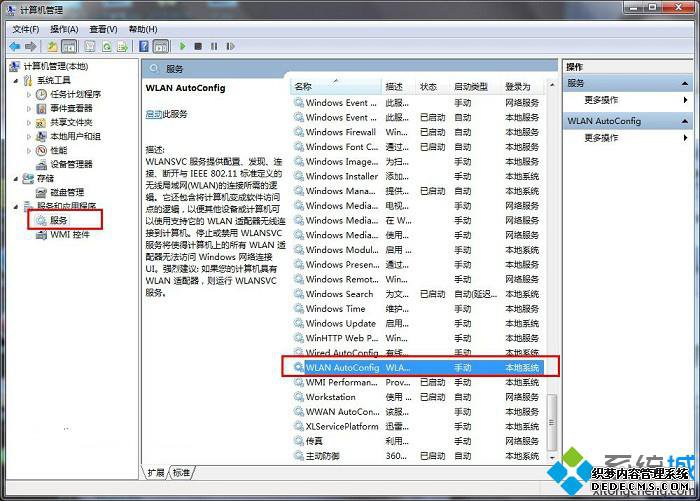The image size is (700, 501).
Task: Open the 文件(F) menu
Action: (25, 29)
